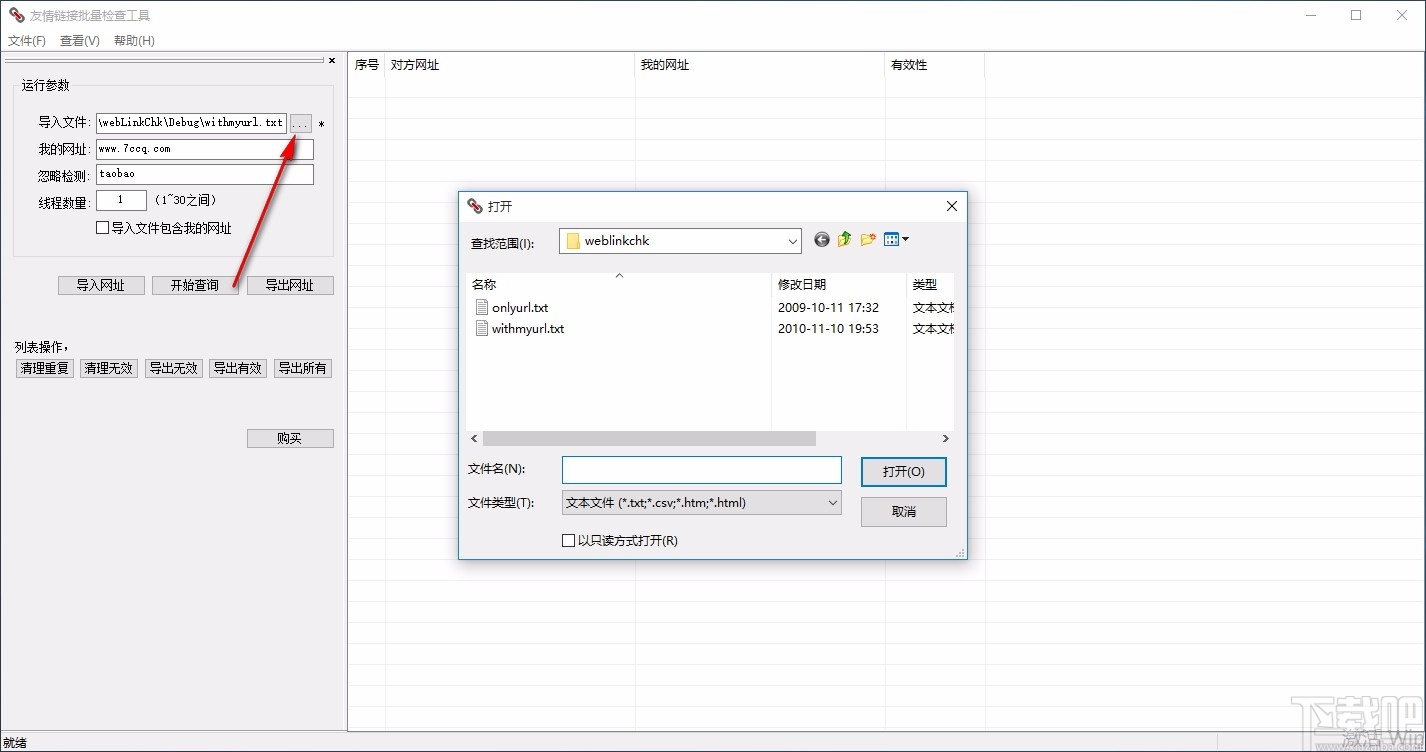
Task: Enable the 导入文件包含我的网址 checkbox
Action: (x=102, y=227)
